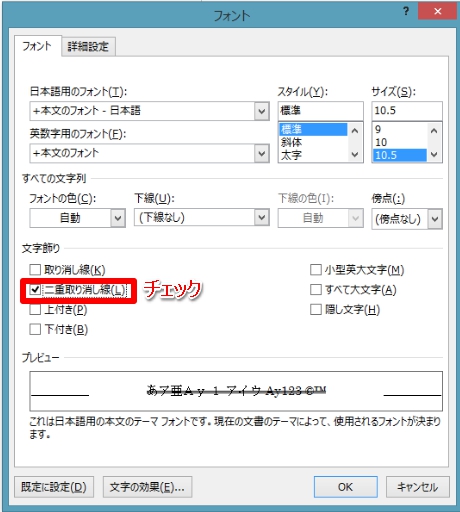Close the フォント dialog window
The image size is (460, 512).
pos(438,12)
